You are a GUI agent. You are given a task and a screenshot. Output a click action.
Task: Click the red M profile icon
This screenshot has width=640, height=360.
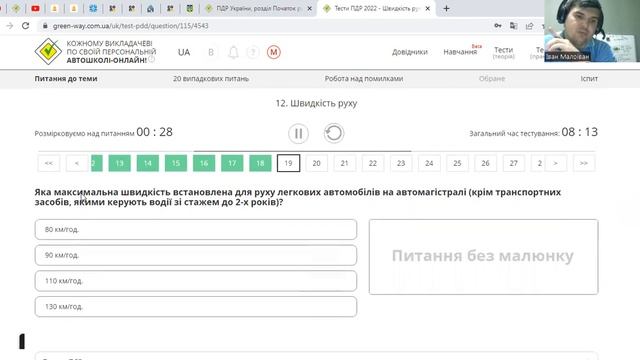point(273,52)
